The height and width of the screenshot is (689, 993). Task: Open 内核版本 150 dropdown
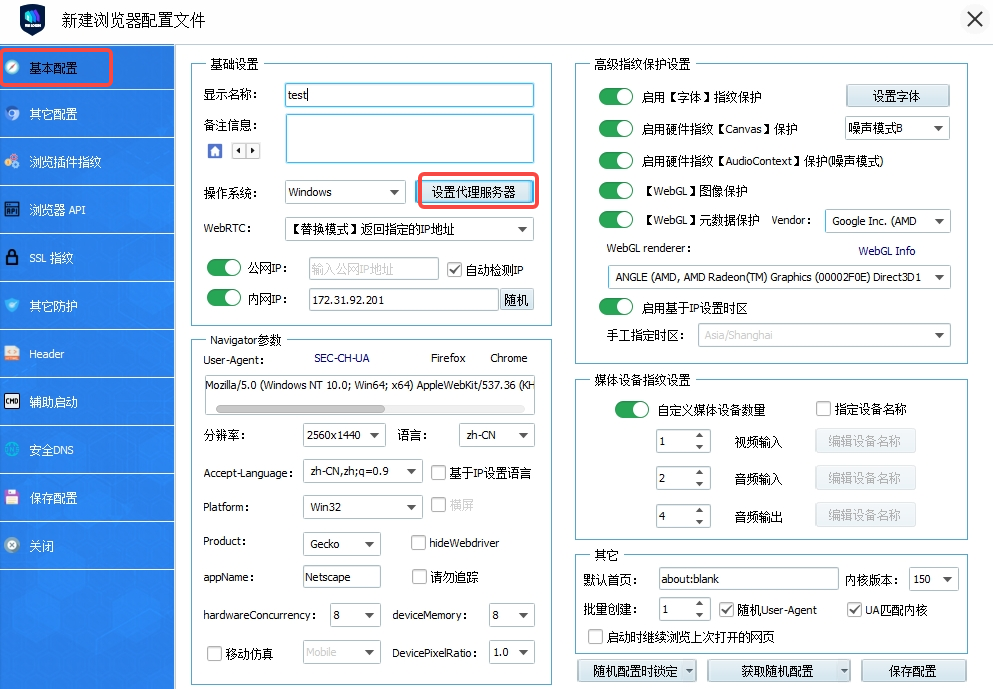(933, 579)
